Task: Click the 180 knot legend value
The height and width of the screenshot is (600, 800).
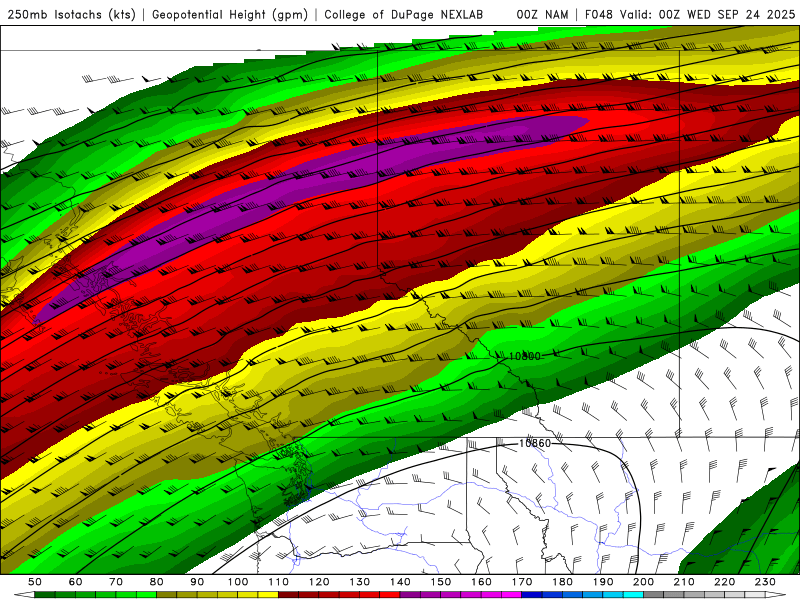Action: click(x=562, y=582)
